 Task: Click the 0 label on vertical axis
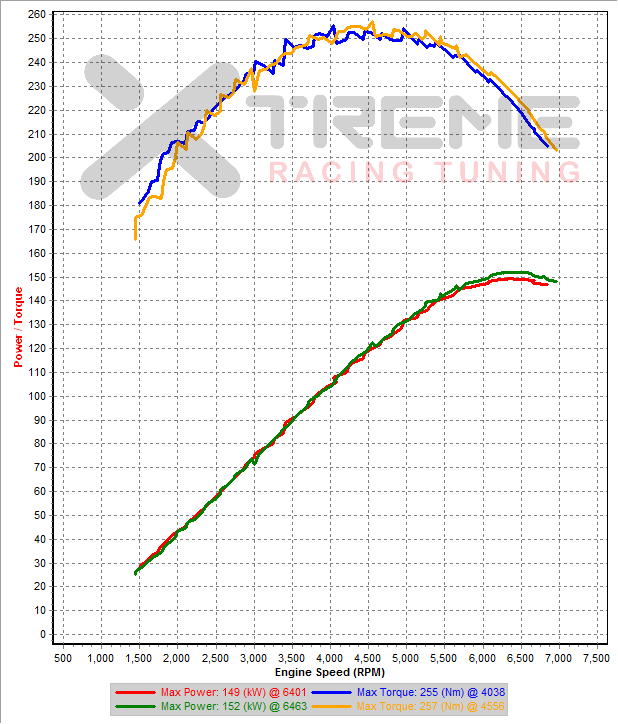tap(41, 634)
